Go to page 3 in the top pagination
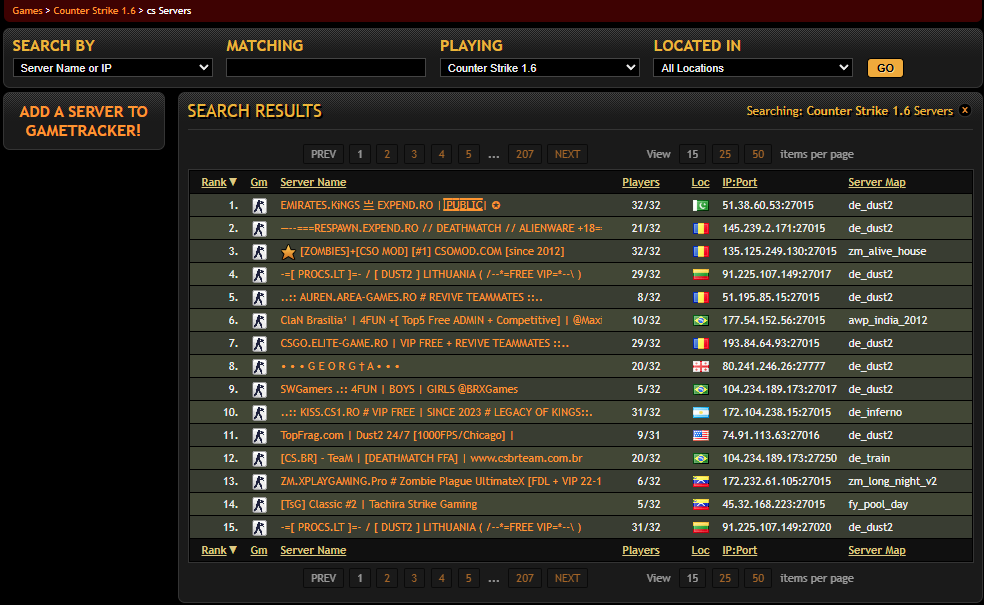This screenshot has height=605, width=984. [414, 154]
